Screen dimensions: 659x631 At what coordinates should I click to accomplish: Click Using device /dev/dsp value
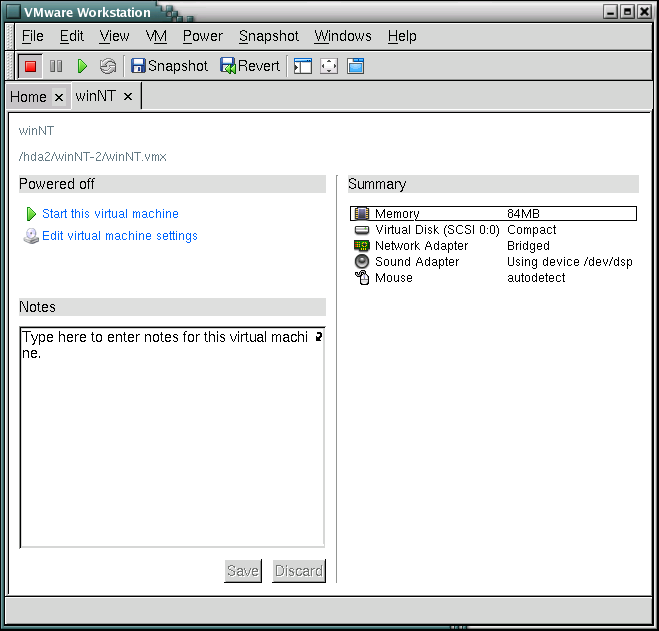point(569,262)
